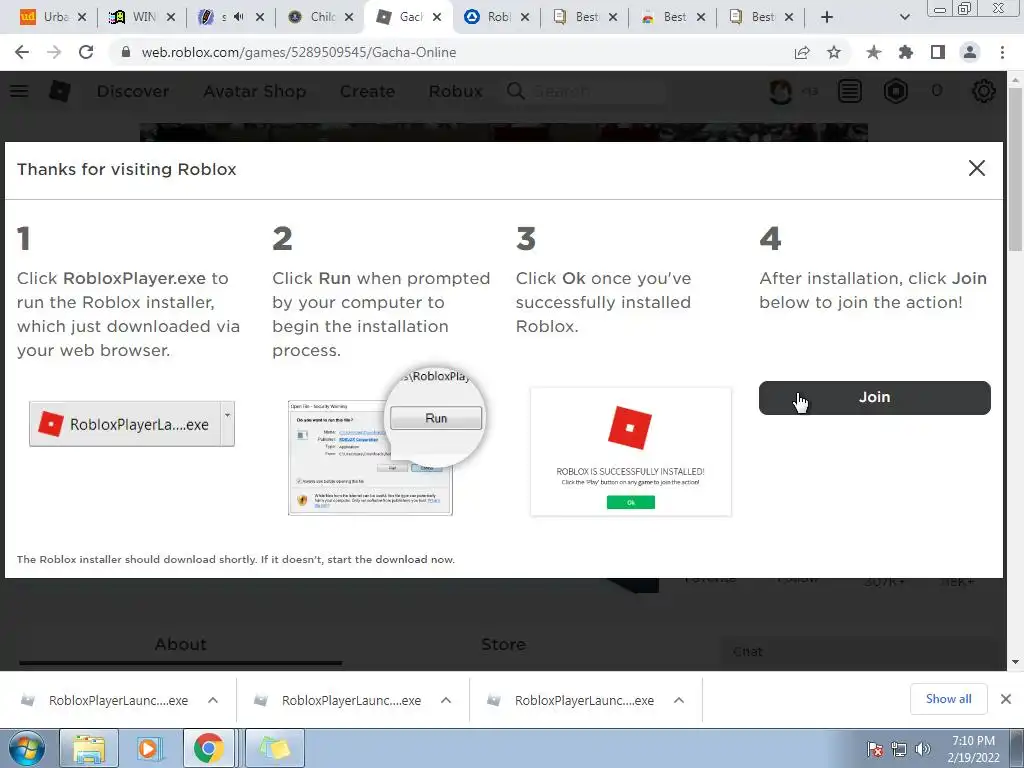Click the successfully installed illustration
The image size is (1024, 768).
click(631, 451)
